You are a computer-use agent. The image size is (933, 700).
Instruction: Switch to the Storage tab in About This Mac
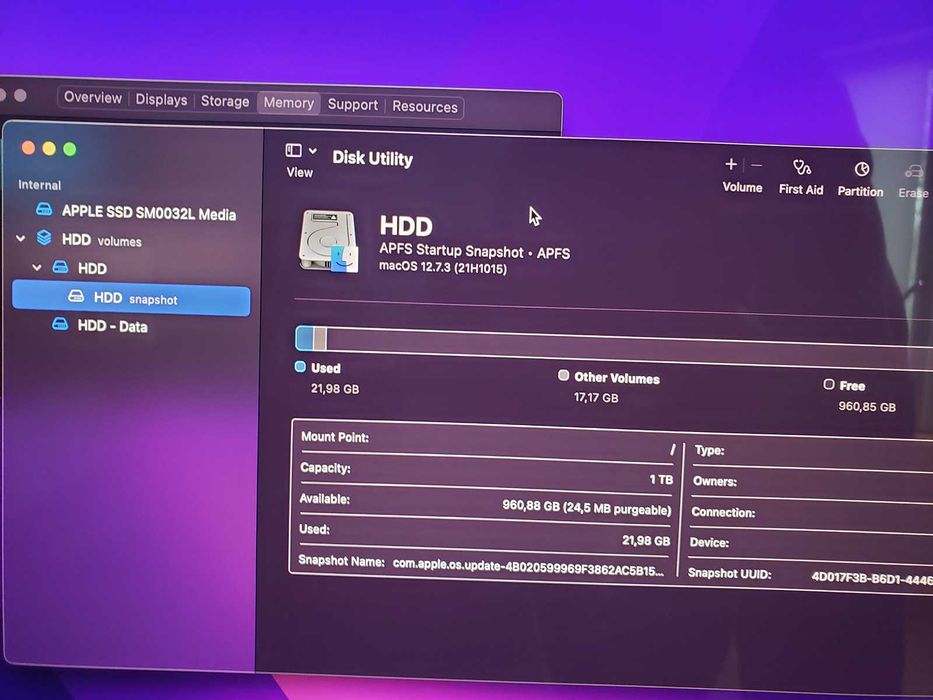pyautogui.click(x=225, y=101)
